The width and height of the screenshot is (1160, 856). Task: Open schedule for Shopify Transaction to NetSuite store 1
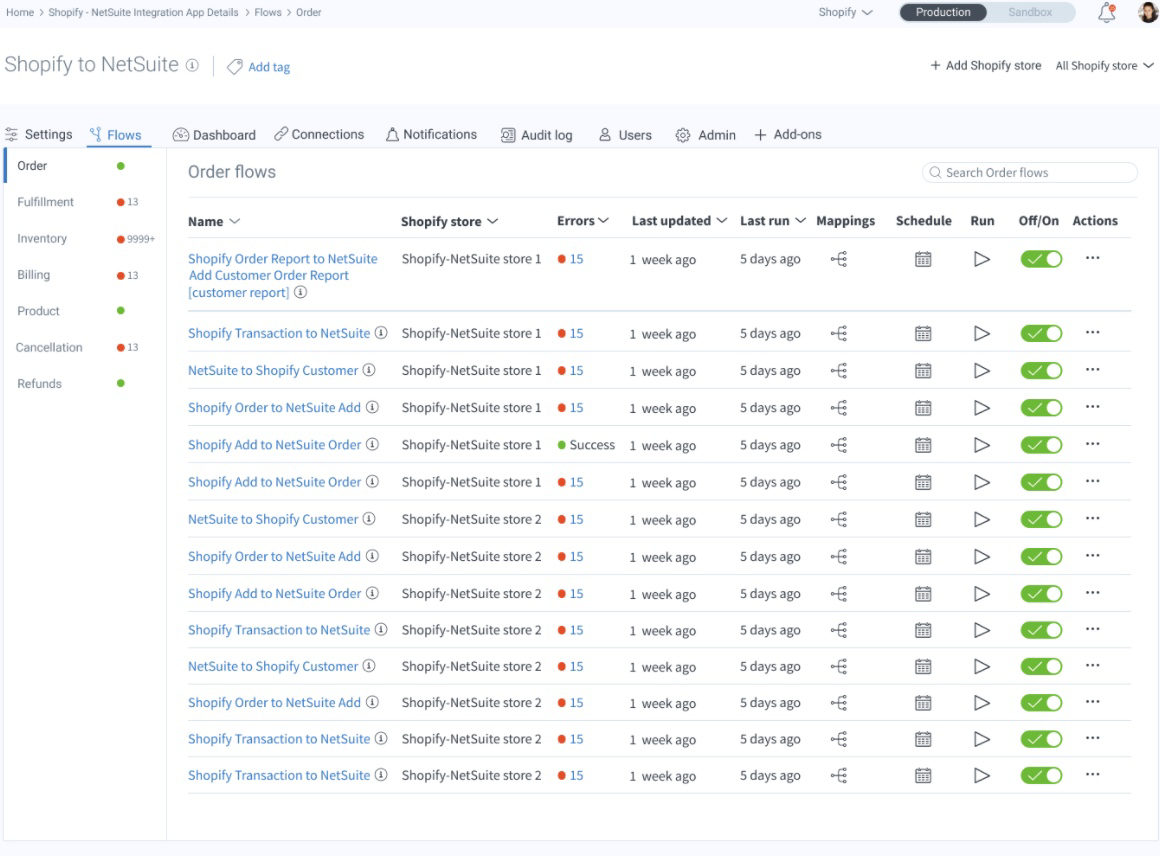click(x=923, y=334)
